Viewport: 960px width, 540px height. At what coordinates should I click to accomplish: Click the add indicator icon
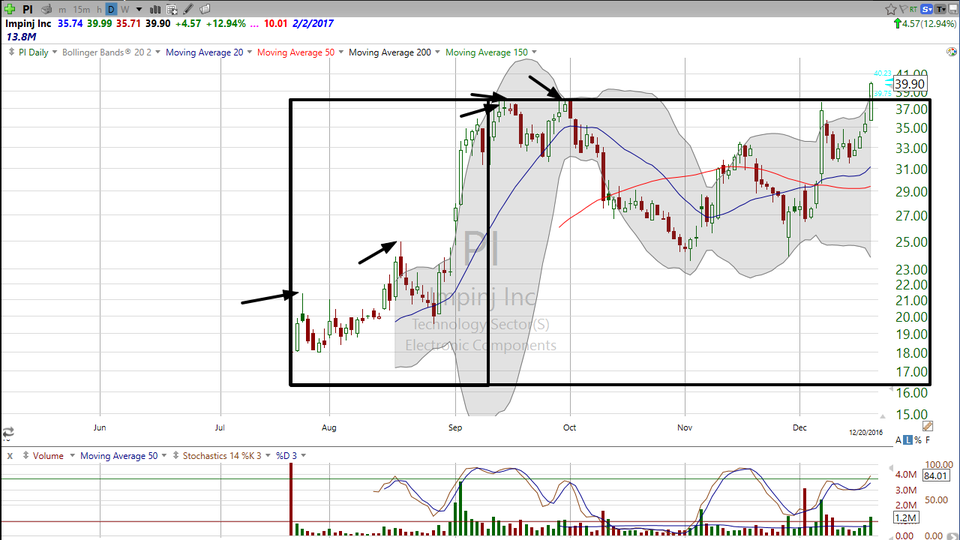point(172,9)
